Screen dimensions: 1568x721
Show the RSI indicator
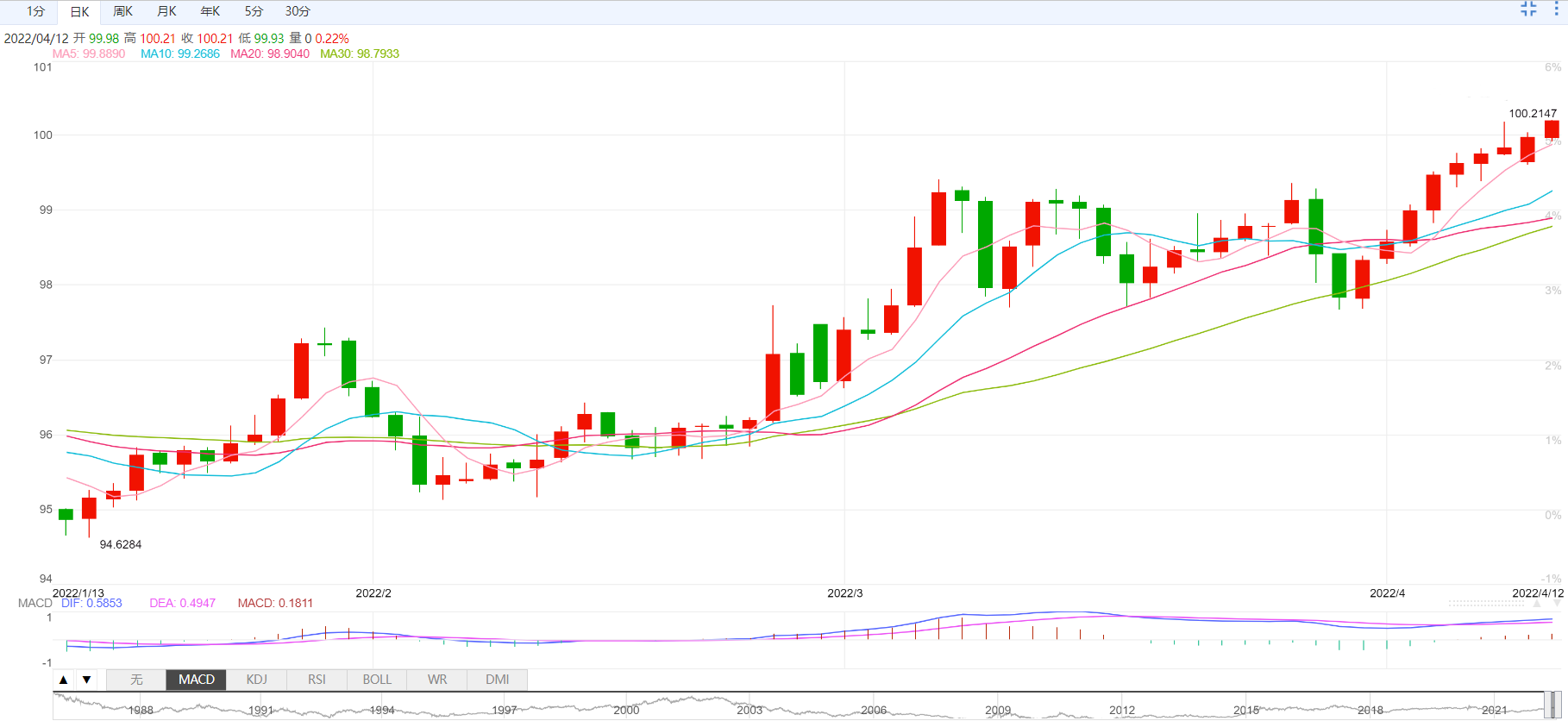[317, 680]
